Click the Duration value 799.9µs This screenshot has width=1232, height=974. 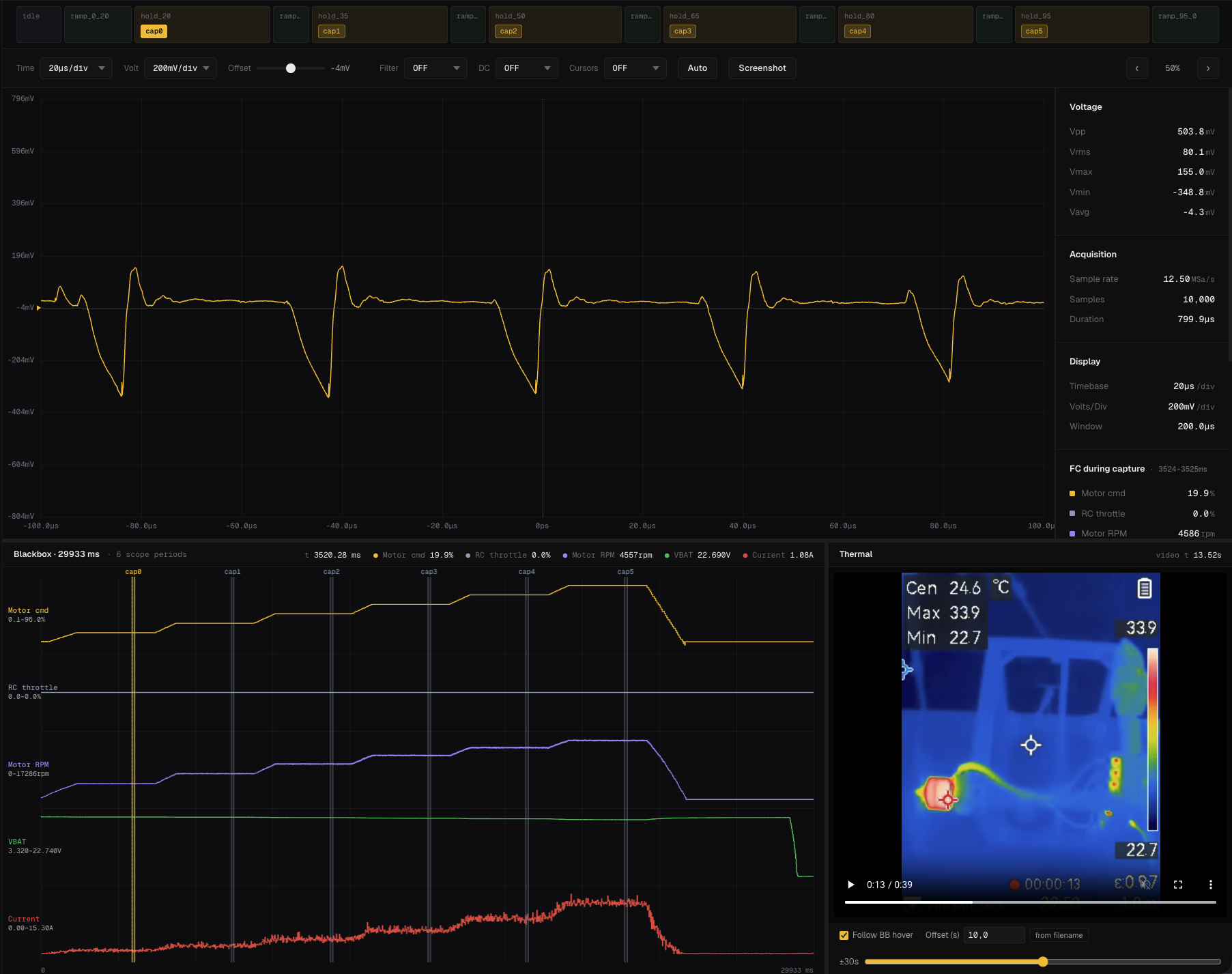(x=1196, y=319)
